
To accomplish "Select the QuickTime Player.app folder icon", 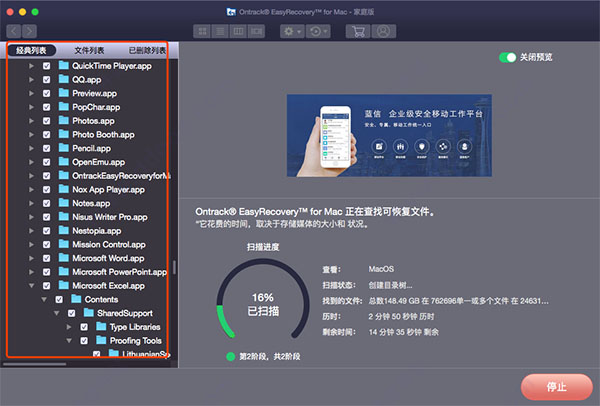I will pyautogui.click(x=64, y=65).
